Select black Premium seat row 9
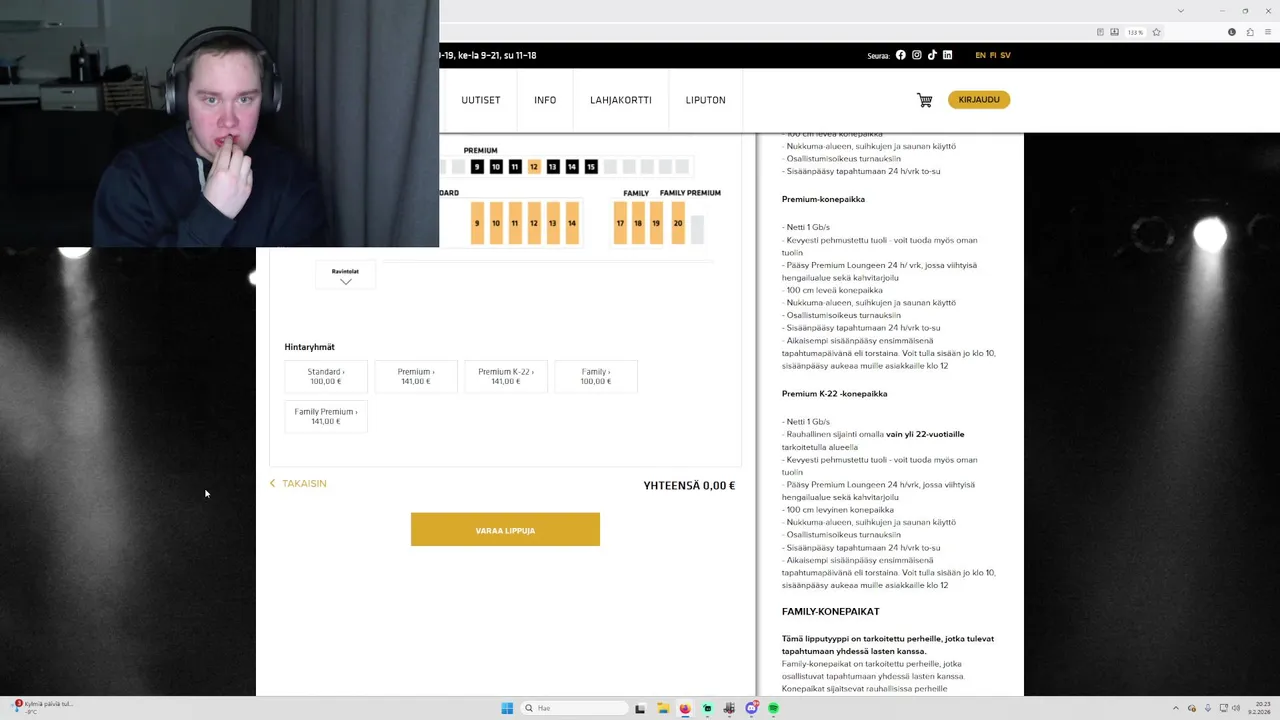The image size is (1280, 720). tap(477, 167)
